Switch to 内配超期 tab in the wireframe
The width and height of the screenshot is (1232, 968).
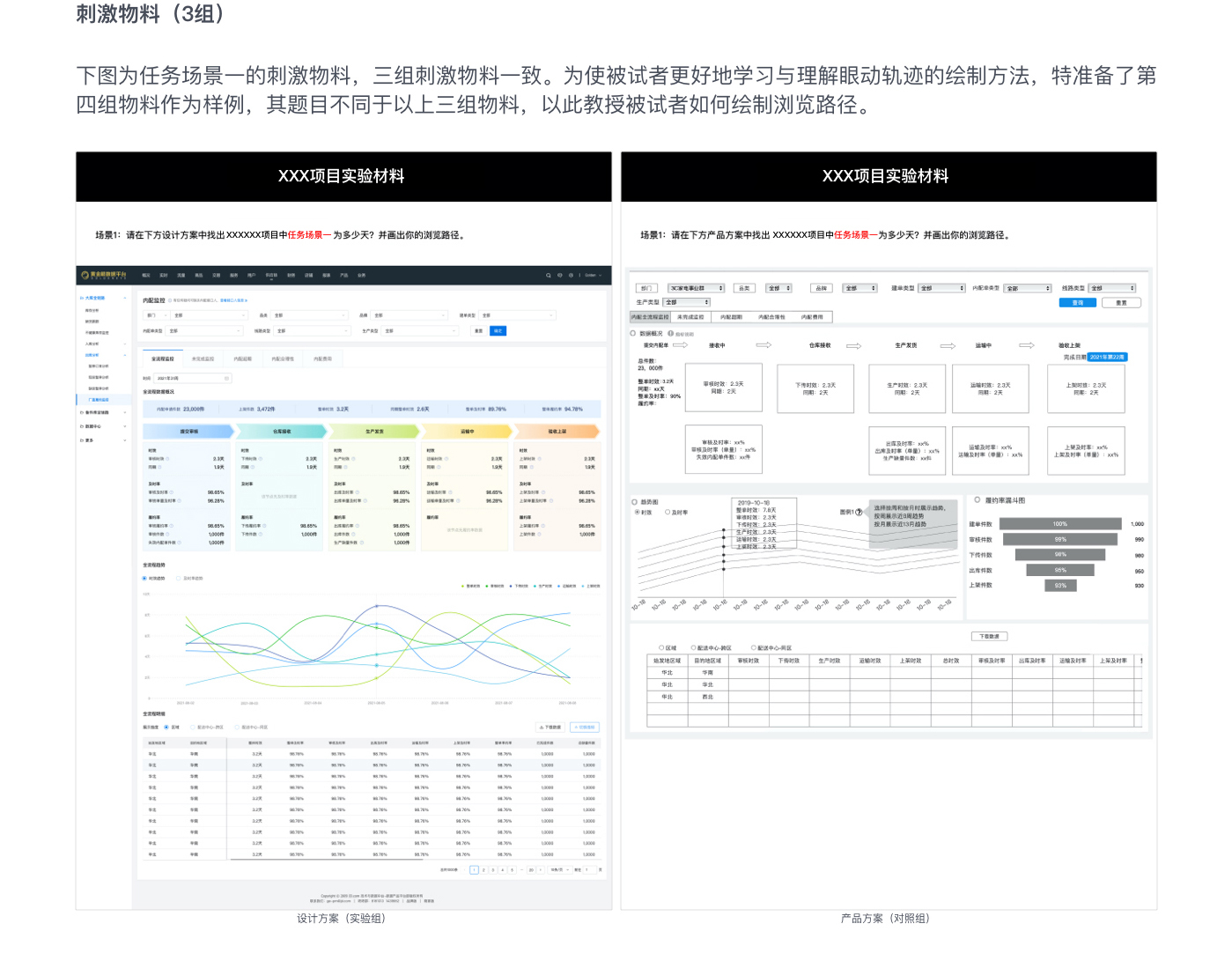click(731, 317)
